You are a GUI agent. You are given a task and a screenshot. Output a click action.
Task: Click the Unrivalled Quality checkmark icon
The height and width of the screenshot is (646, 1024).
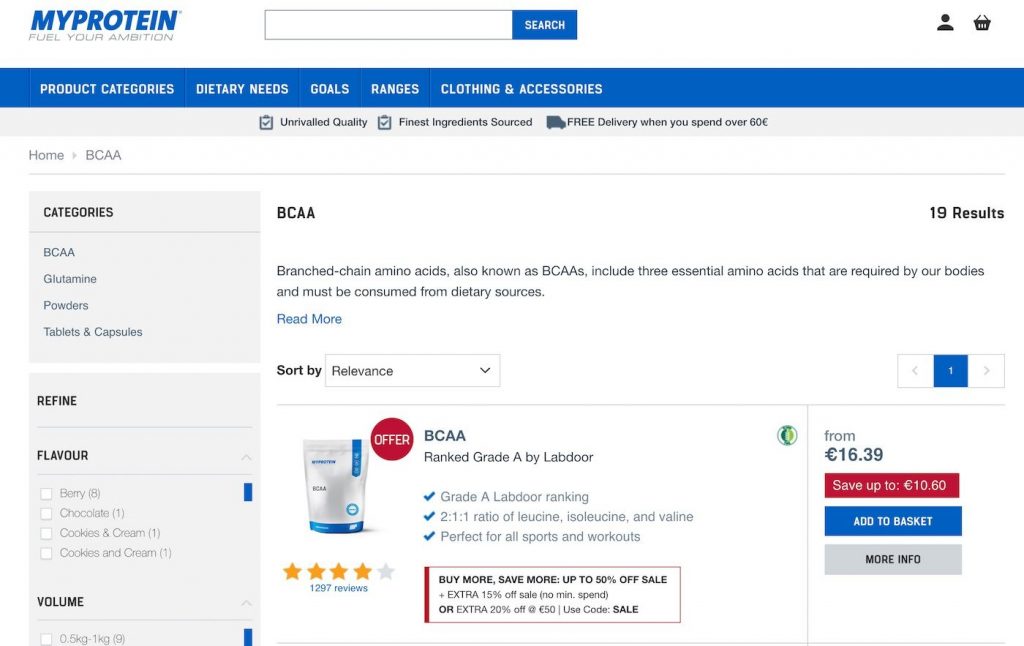point(266,122)
